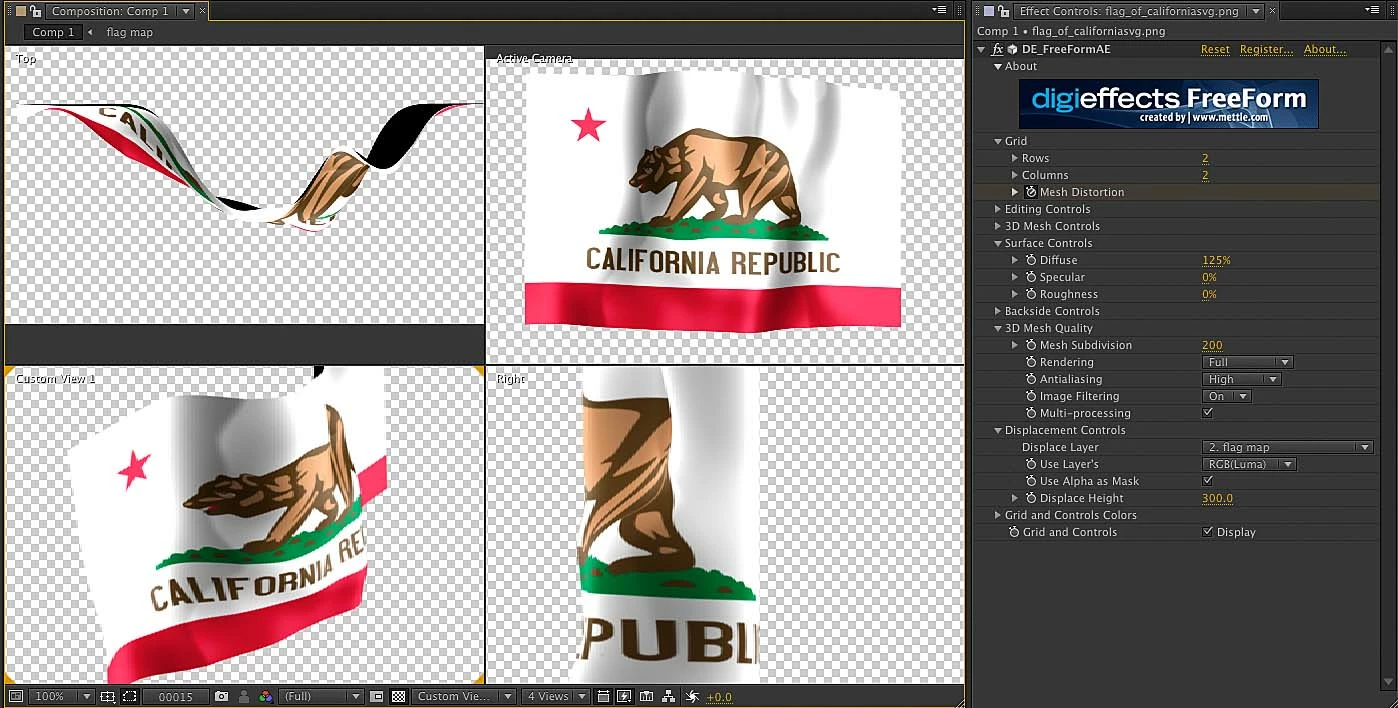The height and width of the screenshot is (708, 1398).
Task: Click the Register... link
Action: click(1266, 49)
